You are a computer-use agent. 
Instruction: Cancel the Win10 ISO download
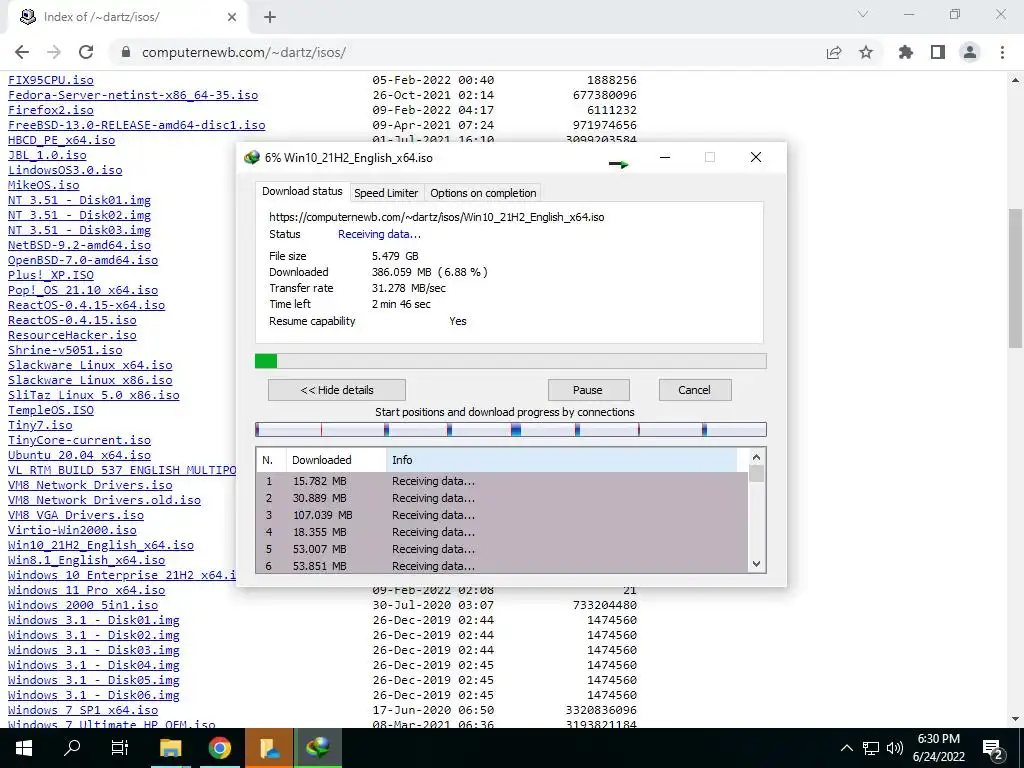pos(695,390)
